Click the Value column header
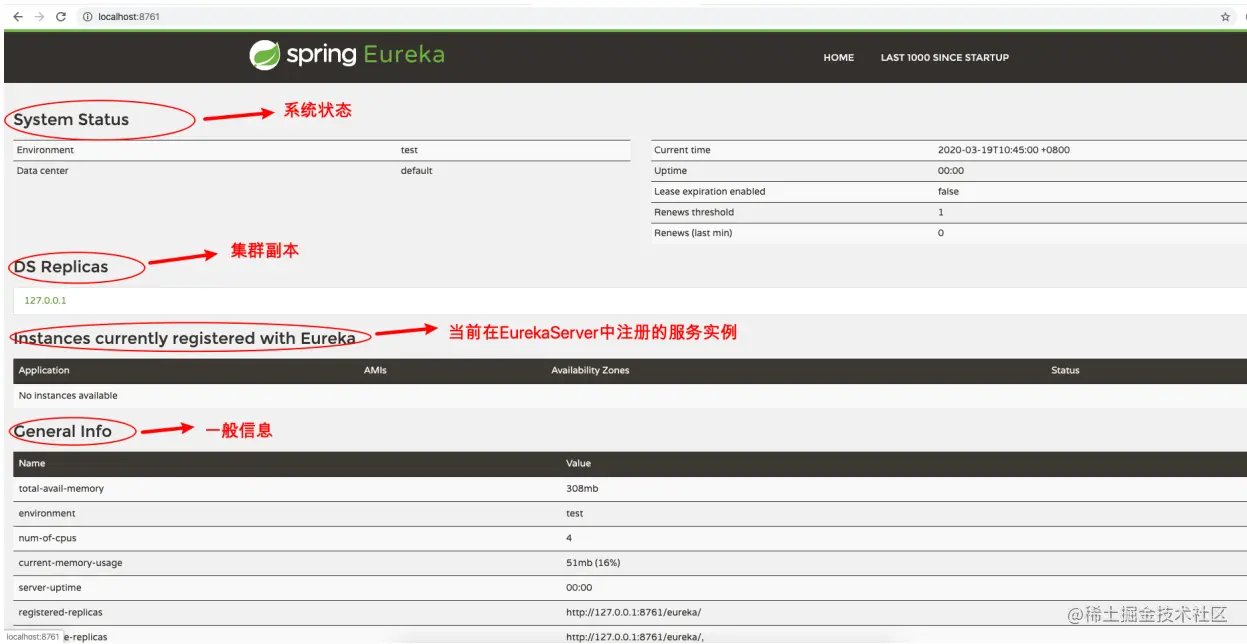The width and height of the screenshot is (1247, 644). coord(578,464)
